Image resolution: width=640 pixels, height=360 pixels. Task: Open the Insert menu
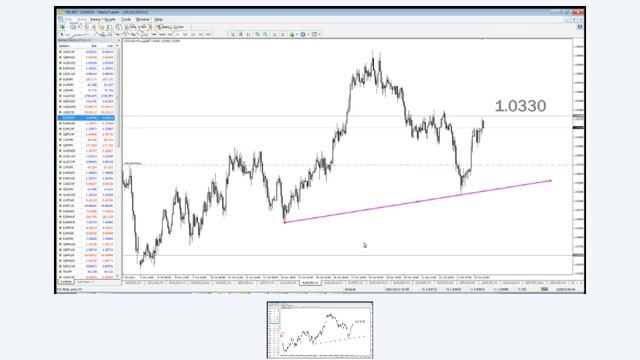[x=95, y=19]
